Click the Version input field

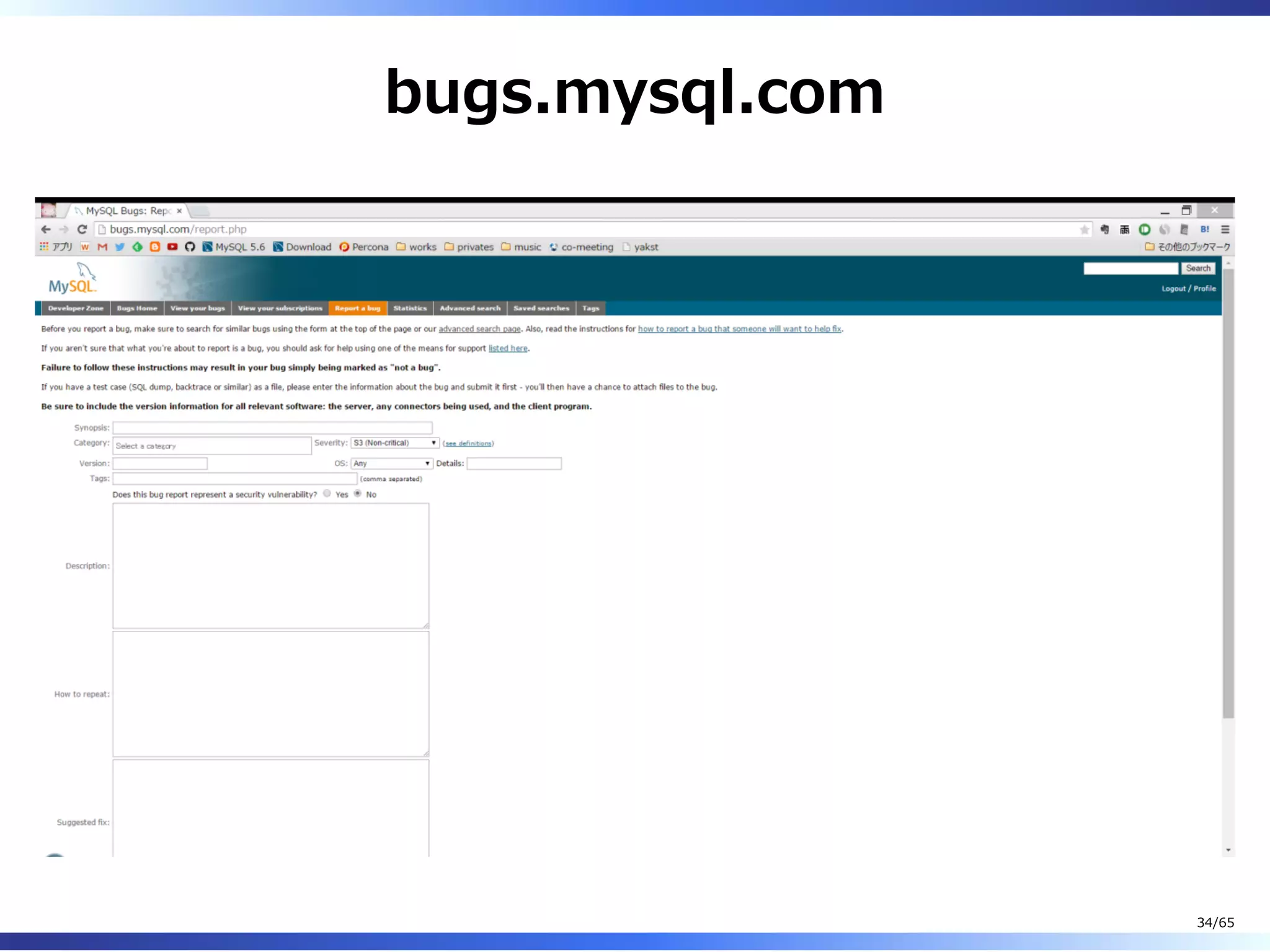click(x=160, y=464)
